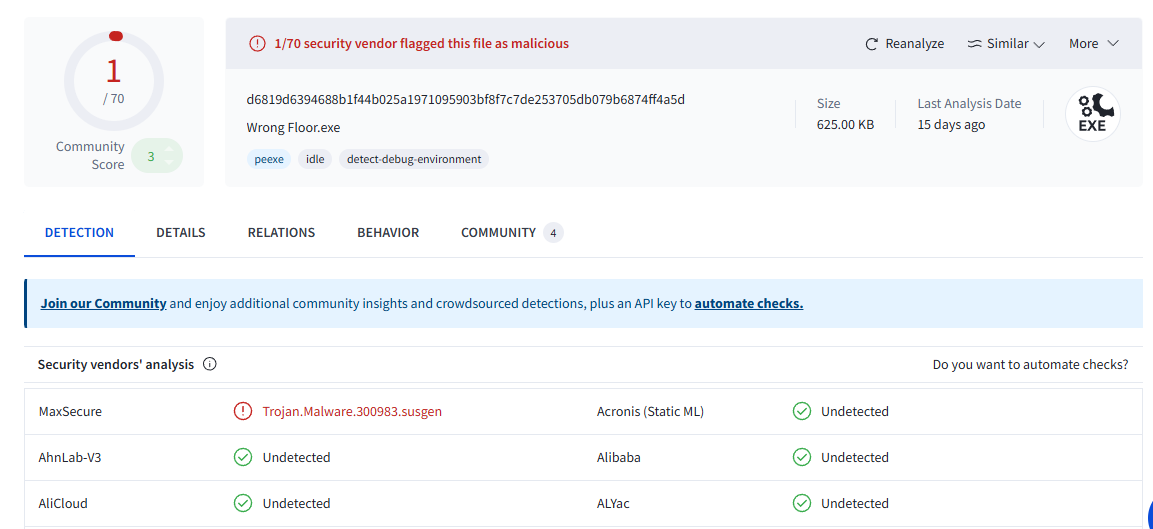This screenshot has width=1153, height=529.
Task: Click green check icon for AhnLab-V3
Action: tap(243, 457)
